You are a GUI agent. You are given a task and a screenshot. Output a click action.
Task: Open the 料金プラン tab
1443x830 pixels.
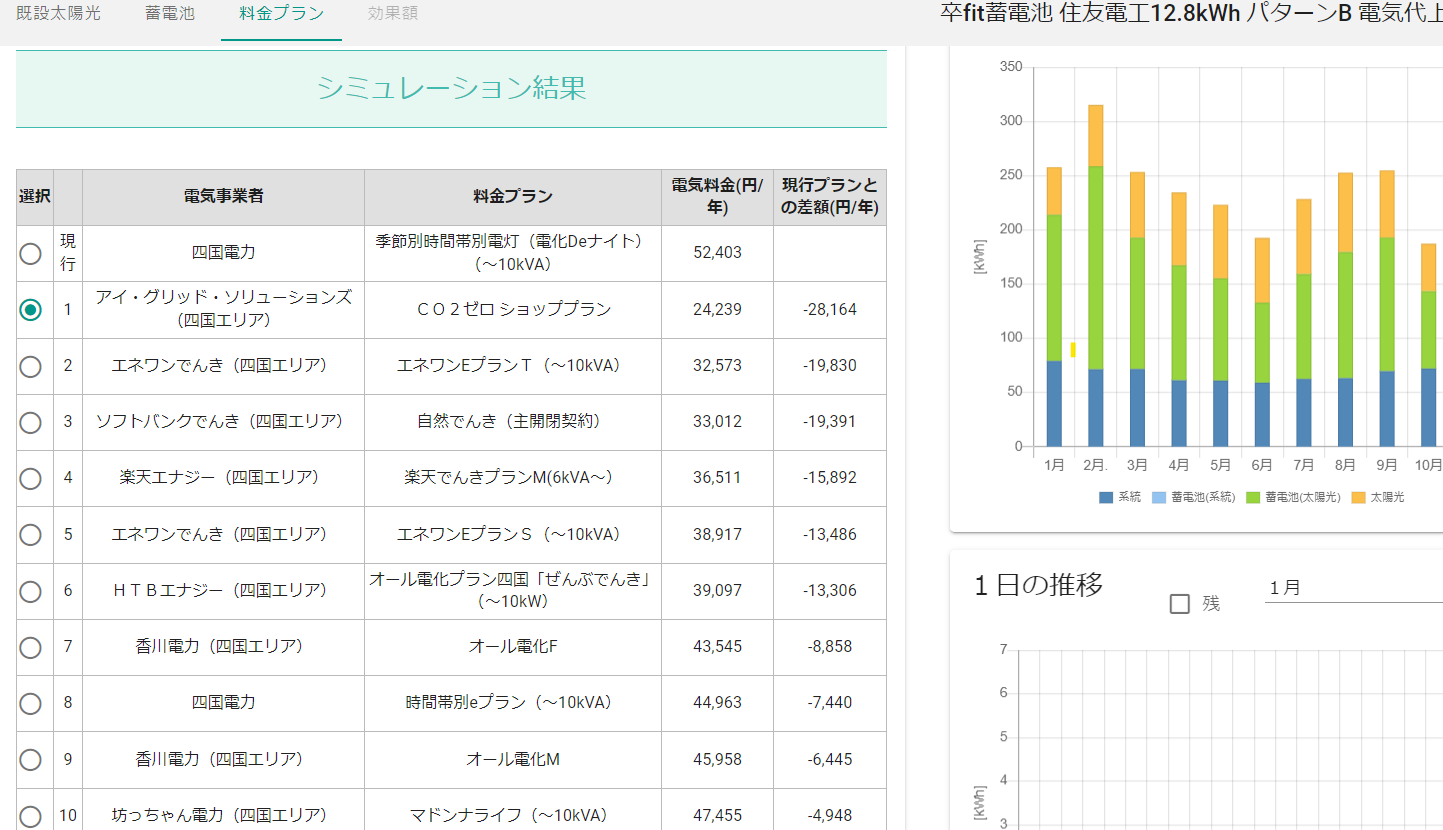[281, 14]
